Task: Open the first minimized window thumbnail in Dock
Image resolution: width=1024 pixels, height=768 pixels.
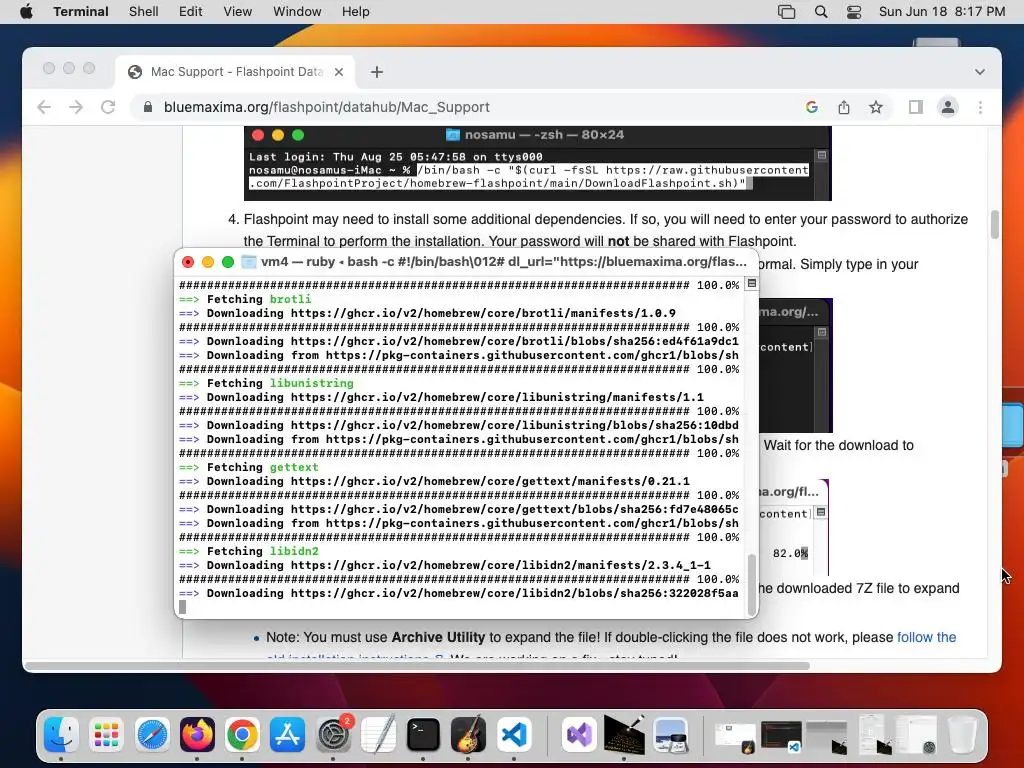Action: (735, 734)
